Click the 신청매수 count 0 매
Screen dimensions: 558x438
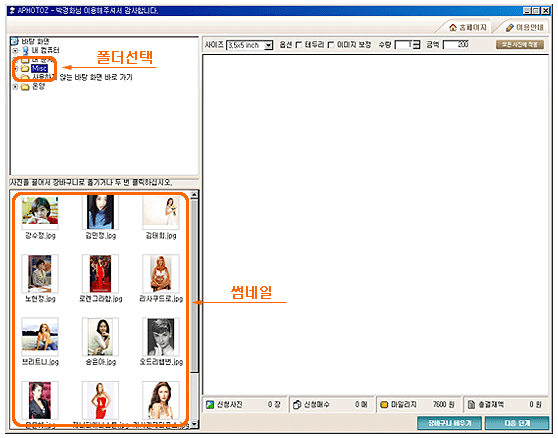[361, 405]
